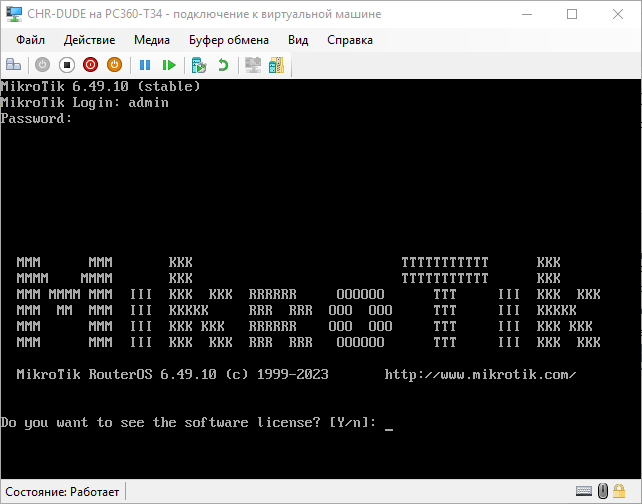This screenshot has width=642, height=504.
Task: Open the Вид menu
Action: (x=298, y=40)
